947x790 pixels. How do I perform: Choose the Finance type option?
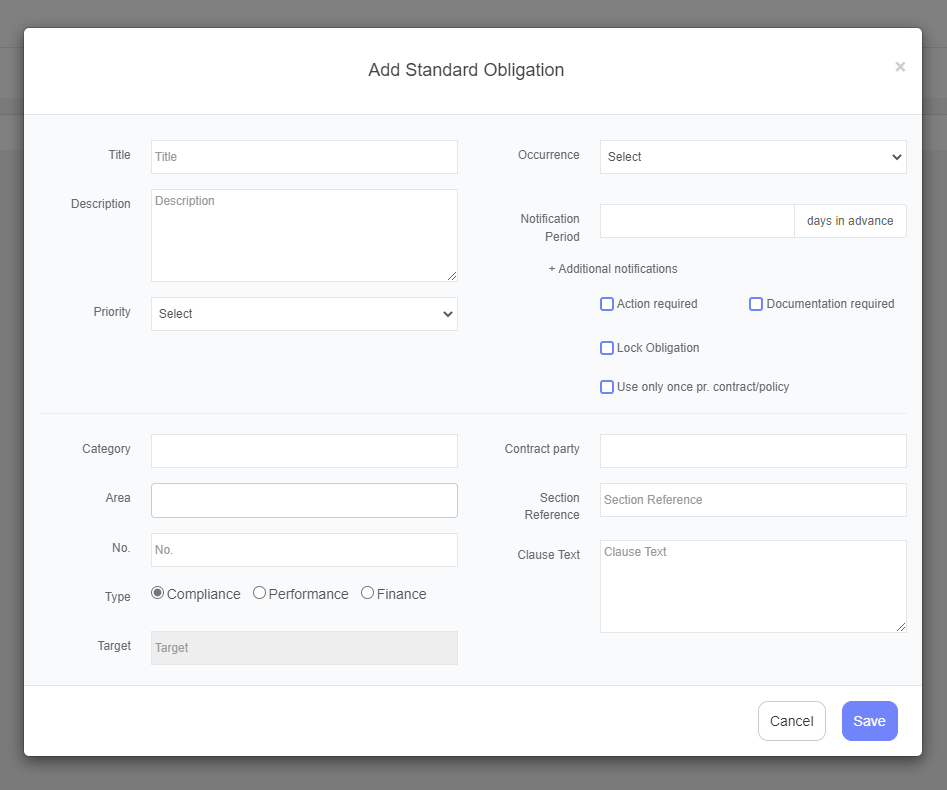[367, 593]
